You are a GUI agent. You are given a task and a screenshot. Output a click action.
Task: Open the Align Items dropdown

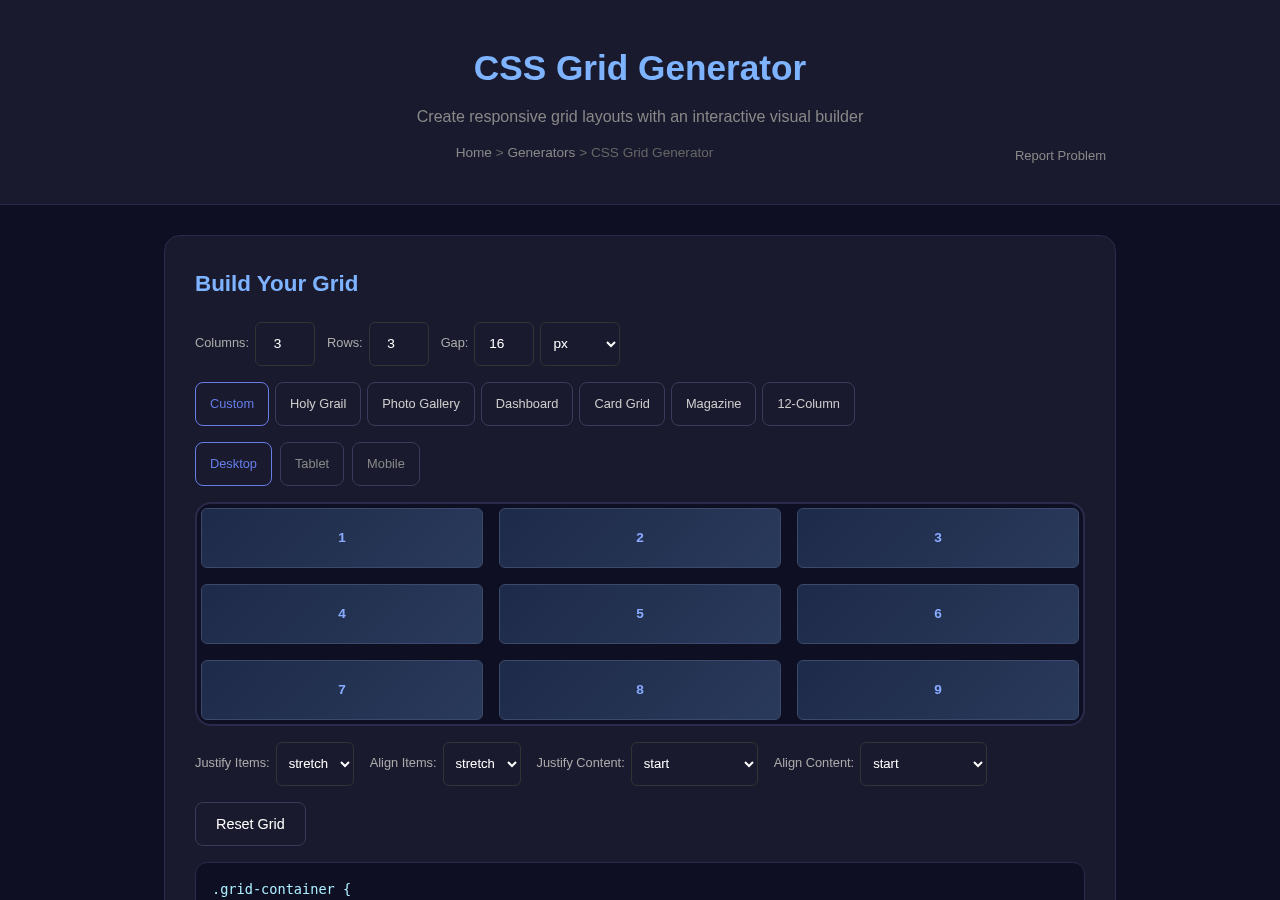click(x=482, y=764)
